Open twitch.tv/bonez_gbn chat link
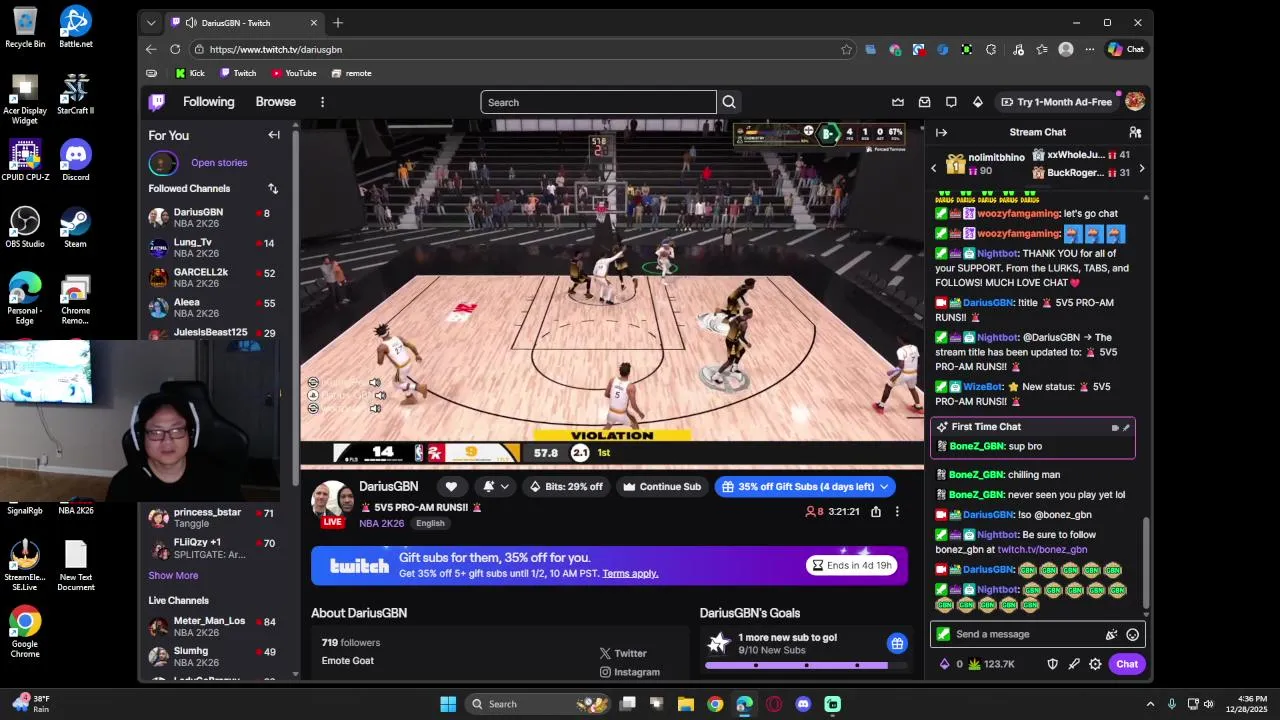 click(x=1042, y=549)
